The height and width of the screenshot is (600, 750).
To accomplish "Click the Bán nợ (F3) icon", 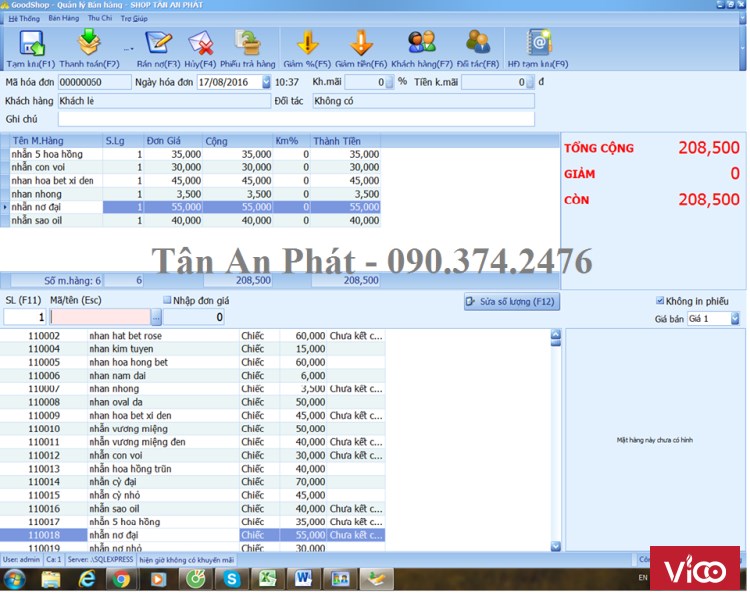I will point(158,43).
